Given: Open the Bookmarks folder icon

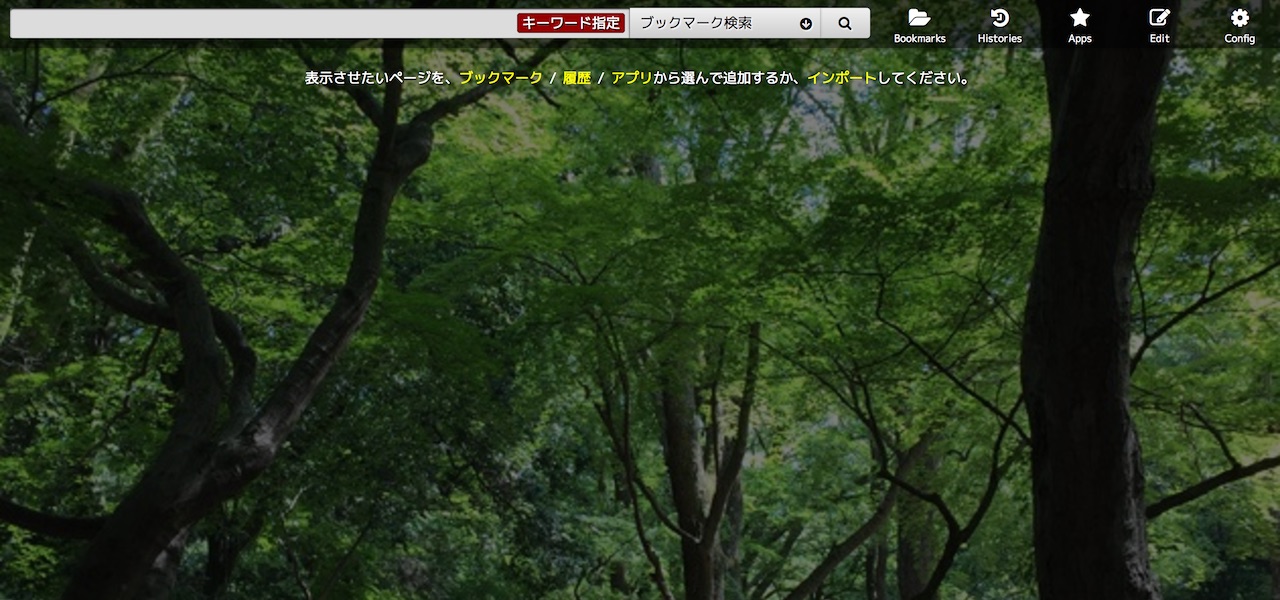Looking at the screenshot, I should pyautogui.click(x=919, y=18).
